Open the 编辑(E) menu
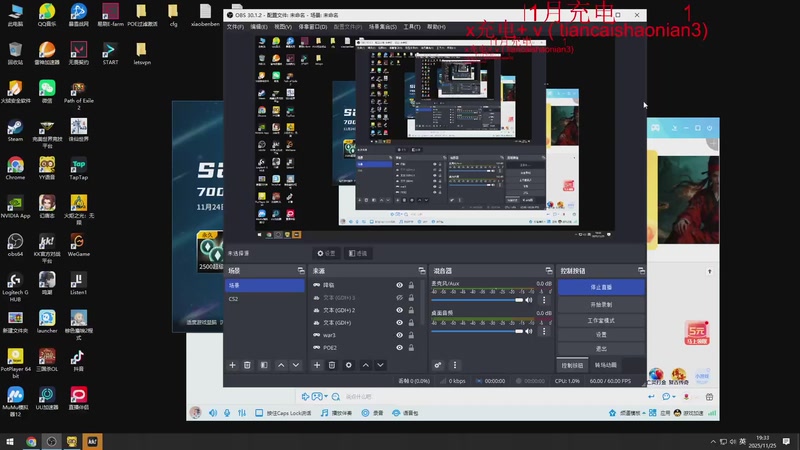The image size is (800, 450). click(259, 27)
